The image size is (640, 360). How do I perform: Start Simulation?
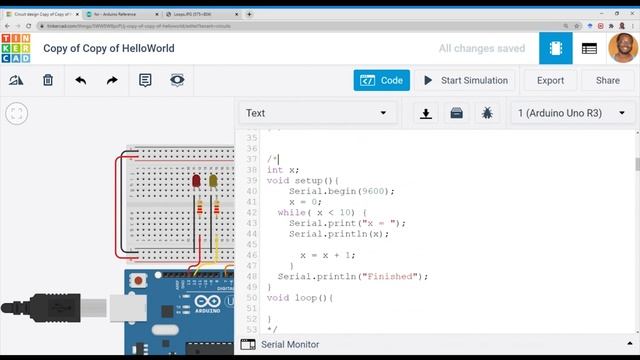click(466, 80)
